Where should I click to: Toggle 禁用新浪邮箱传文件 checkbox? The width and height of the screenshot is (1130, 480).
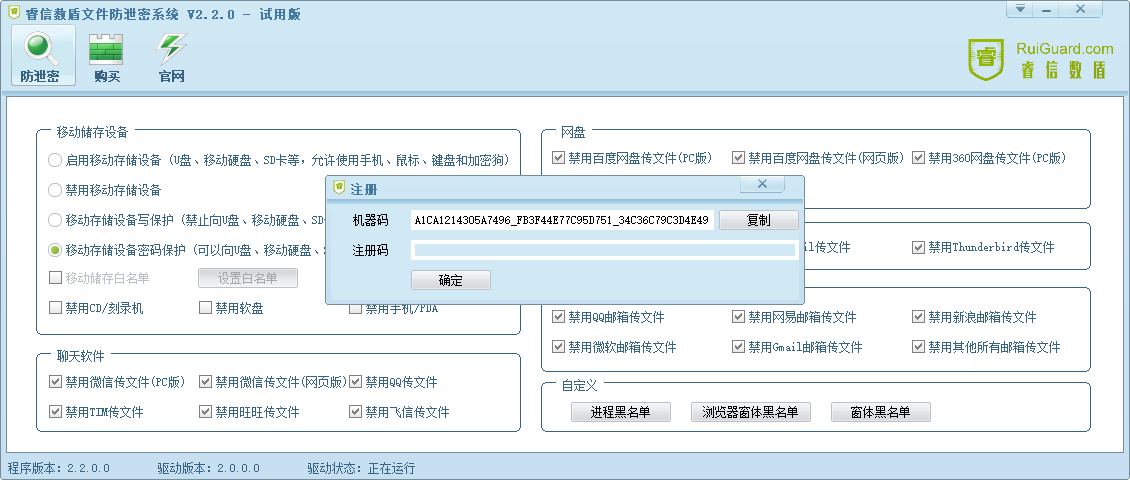point(918,316)
